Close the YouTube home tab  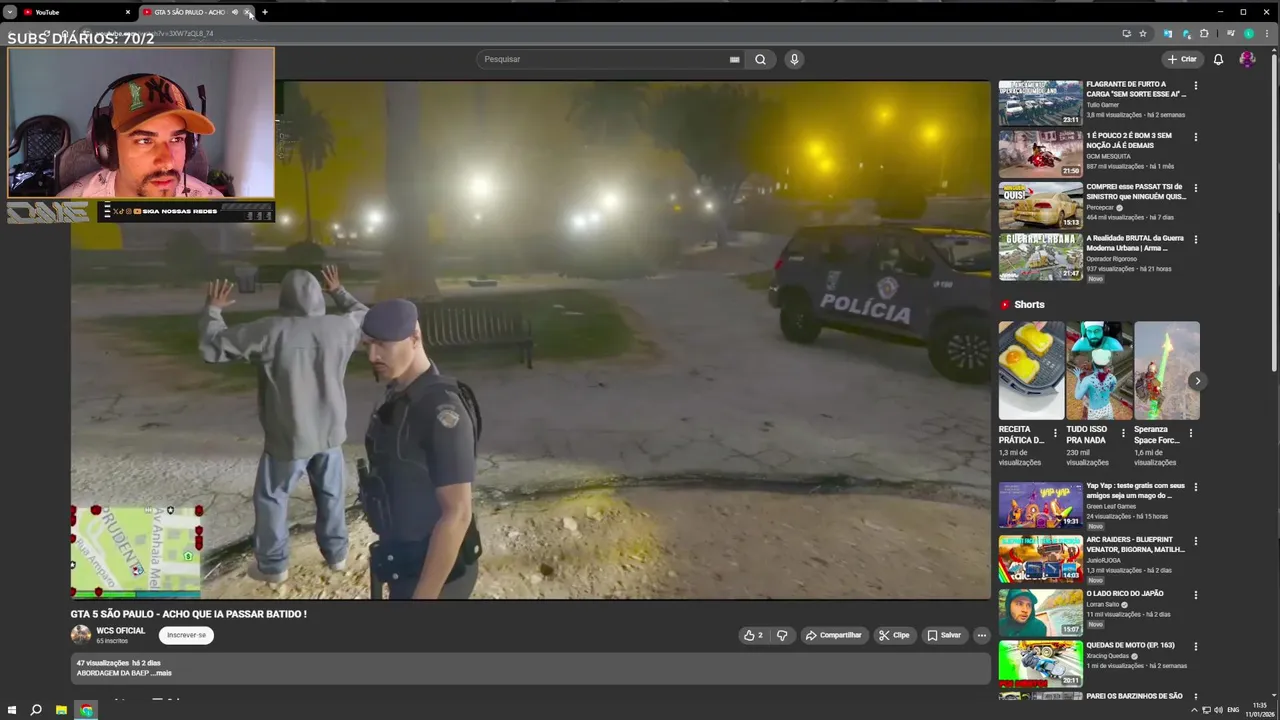point(127,12)
